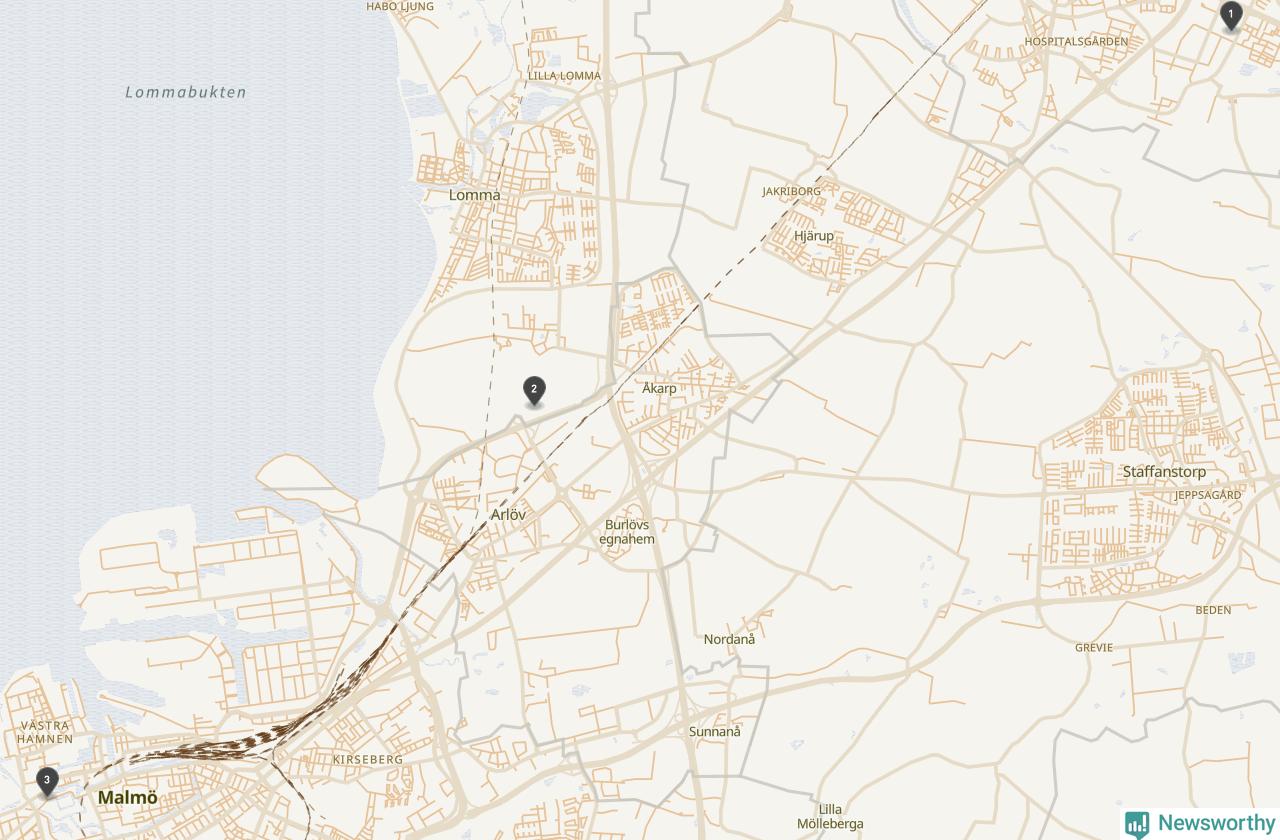Click the Newsworthy logo icon
The height and width of the screenshot is (840, 1280).
[1137, 823]
